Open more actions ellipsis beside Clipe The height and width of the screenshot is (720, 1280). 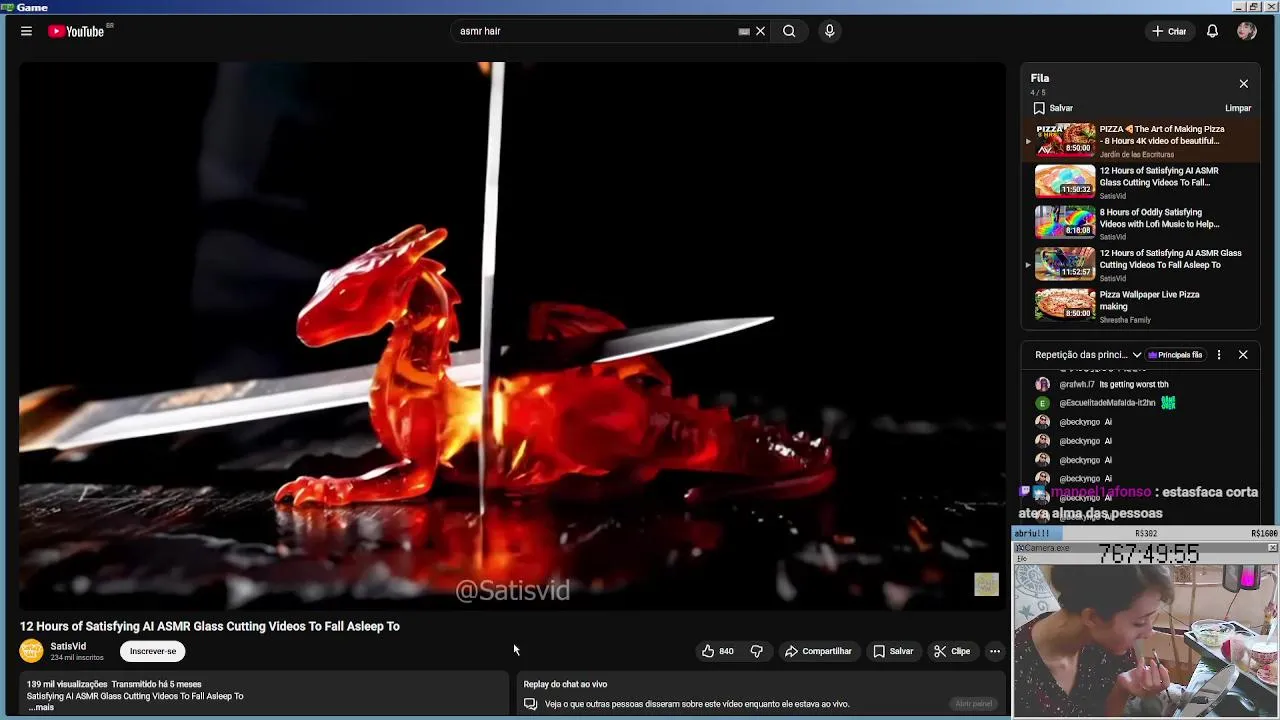tap(994, 651)
